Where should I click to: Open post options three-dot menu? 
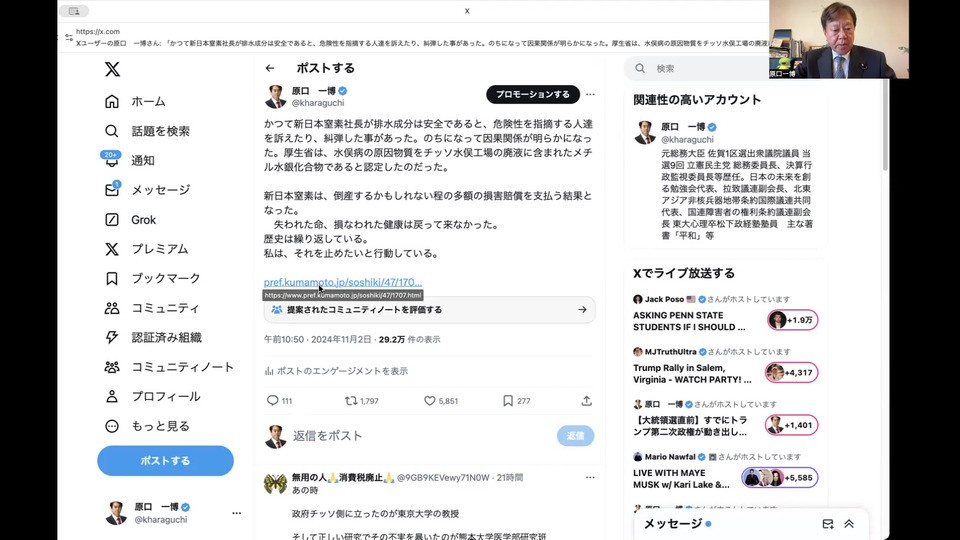pyautogui.click(x=590, y=94)
